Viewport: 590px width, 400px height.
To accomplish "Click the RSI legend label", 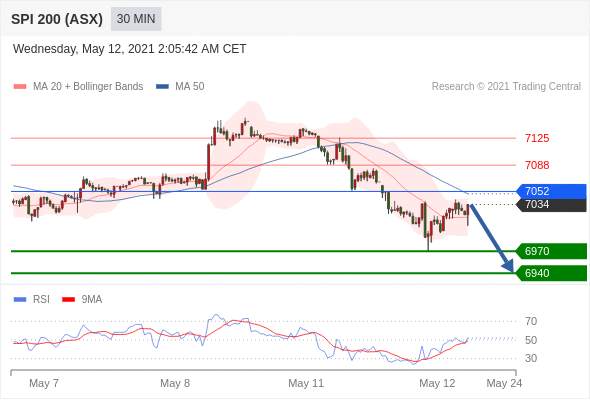I will [x=41, y=300].
